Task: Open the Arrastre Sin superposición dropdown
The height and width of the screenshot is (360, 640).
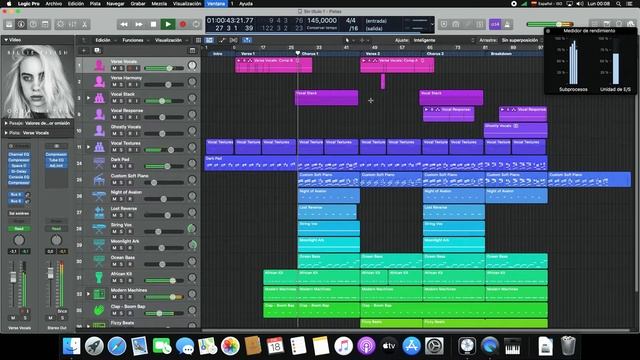Action: click(x=522, y=40)
